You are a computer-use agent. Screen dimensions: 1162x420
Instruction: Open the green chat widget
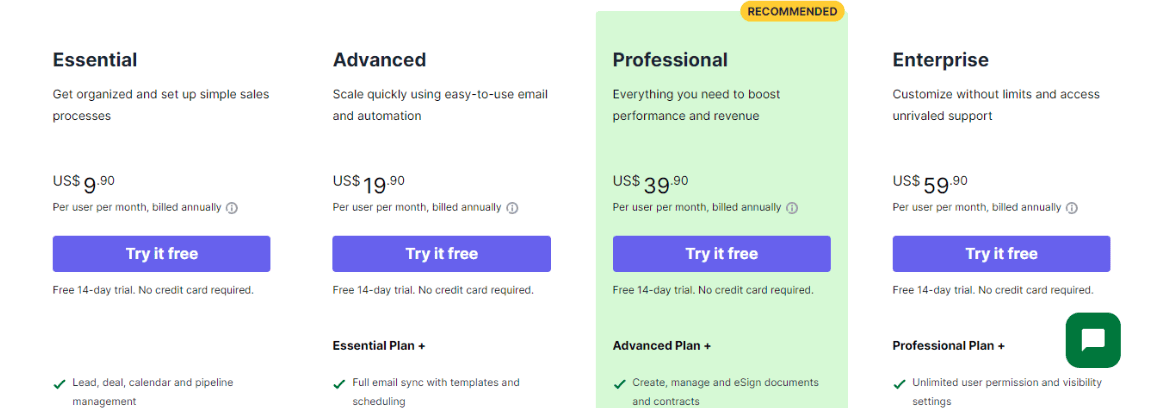point(1093,340)
